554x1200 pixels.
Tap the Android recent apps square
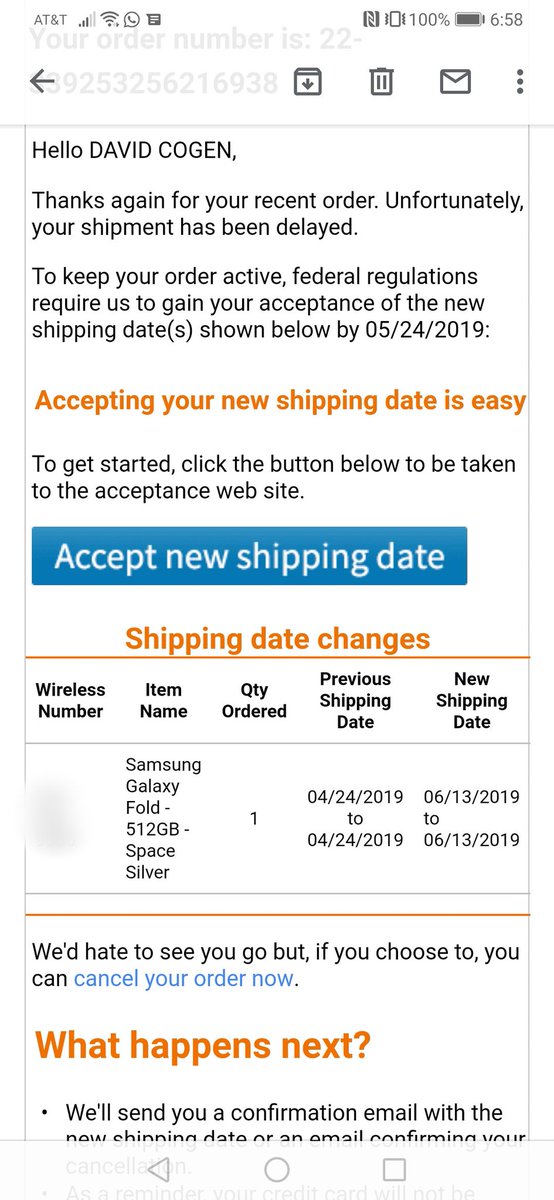tap(395, 1169)
